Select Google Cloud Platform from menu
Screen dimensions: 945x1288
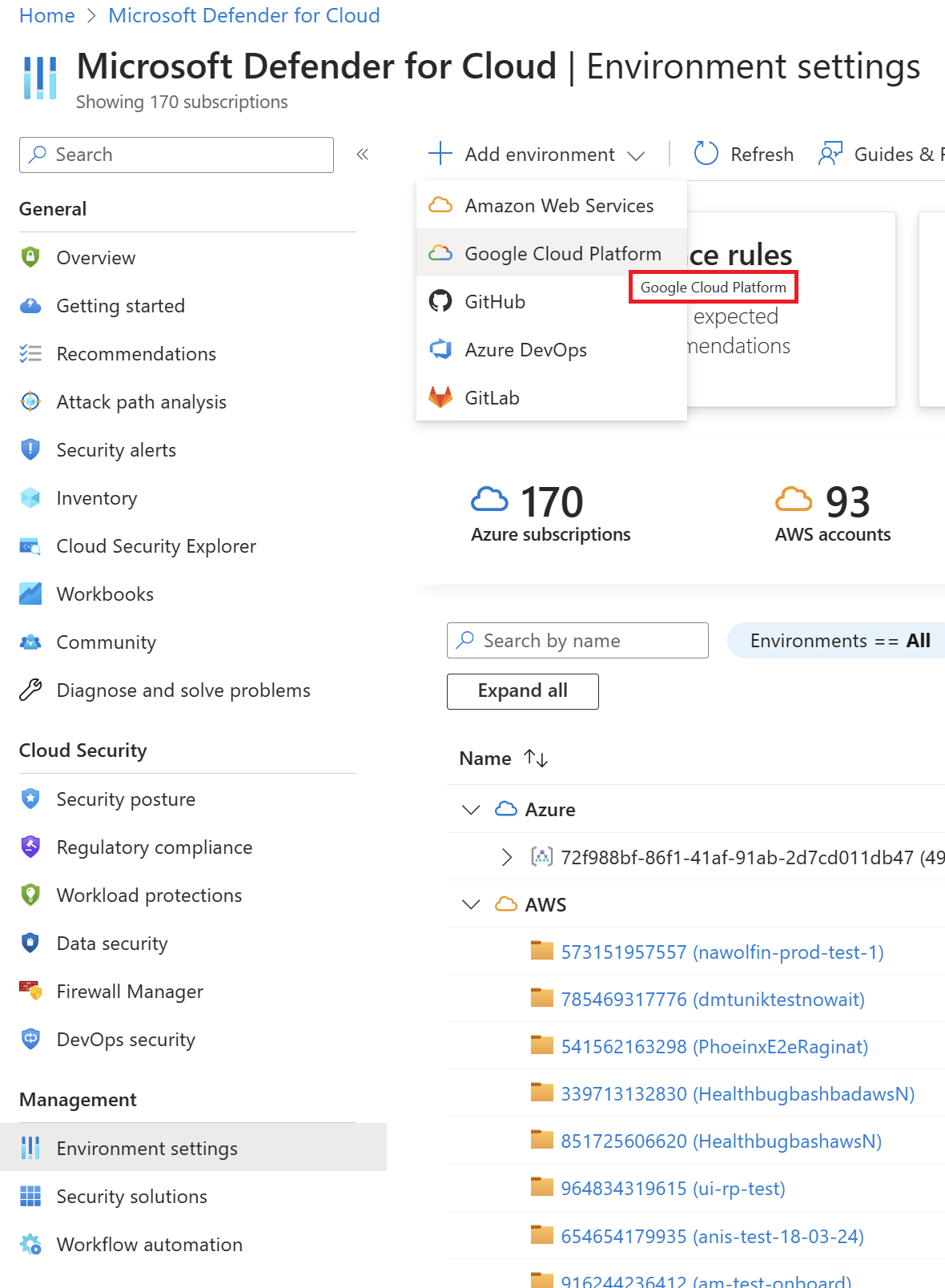point(562,254)
